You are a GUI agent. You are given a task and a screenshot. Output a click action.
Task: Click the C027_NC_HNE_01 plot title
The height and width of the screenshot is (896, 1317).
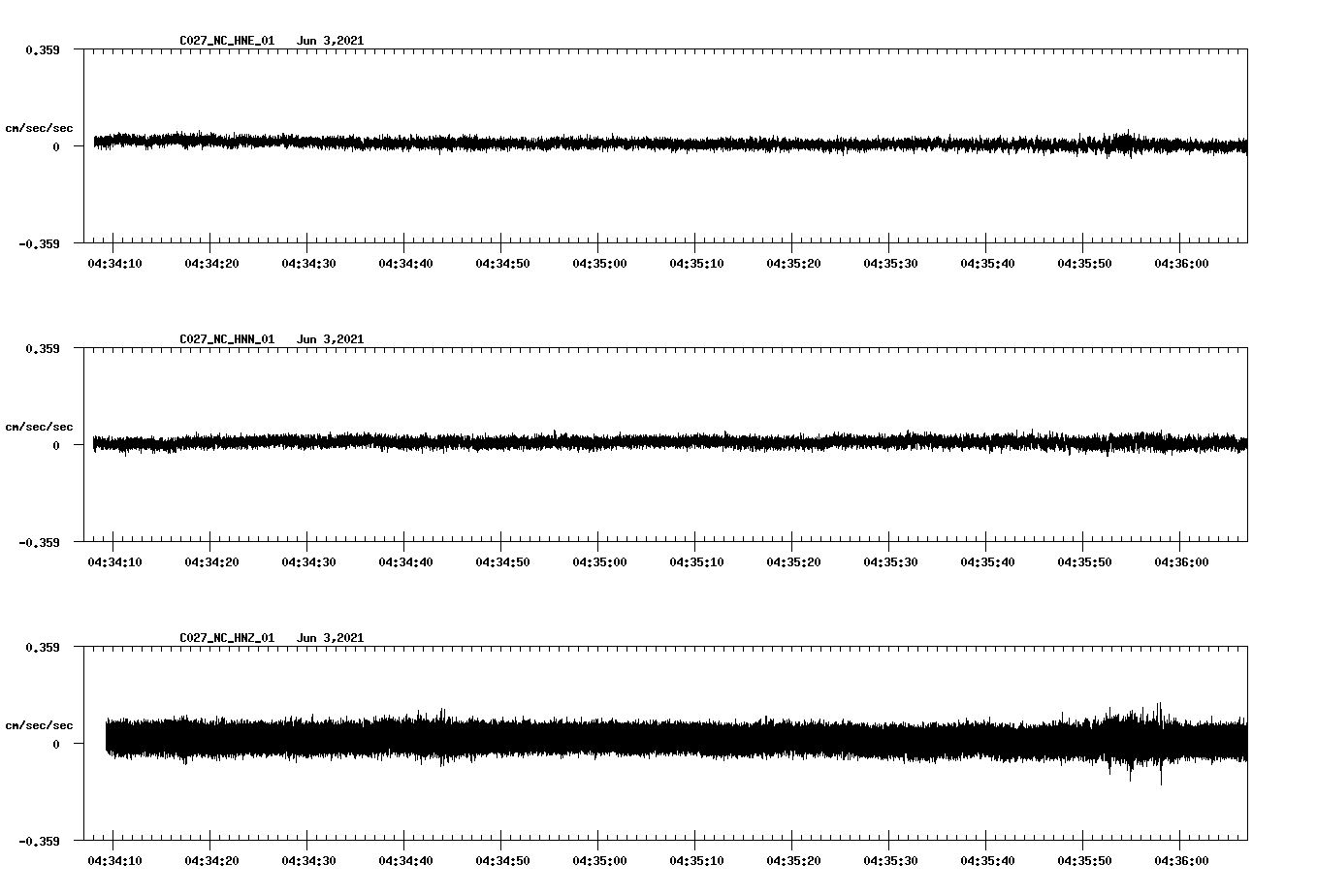pyautogui.click(x=227, y=41)
